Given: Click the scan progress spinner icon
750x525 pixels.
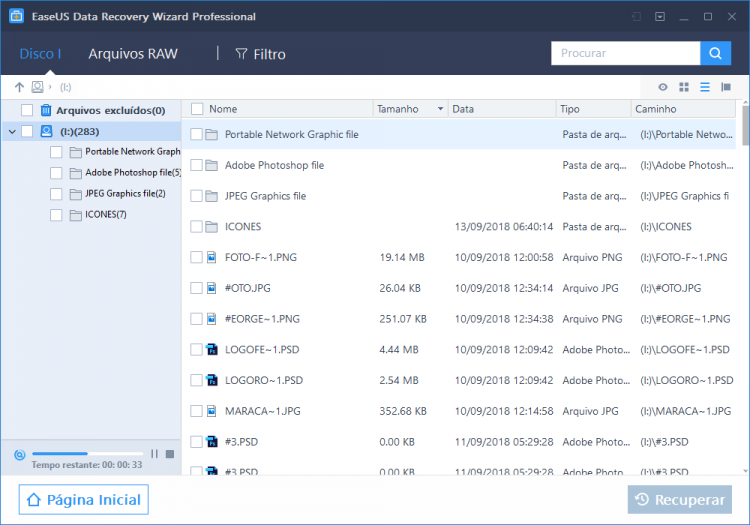Looking at the screenshot, I should point(20,454).
